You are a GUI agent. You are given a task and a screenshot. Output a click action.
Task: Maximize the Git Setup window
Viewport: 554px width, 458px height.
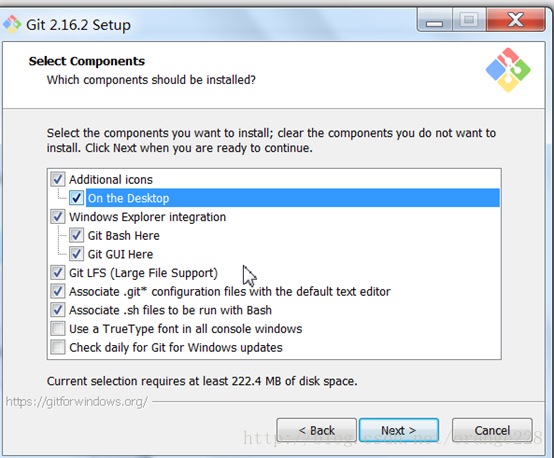469,21
